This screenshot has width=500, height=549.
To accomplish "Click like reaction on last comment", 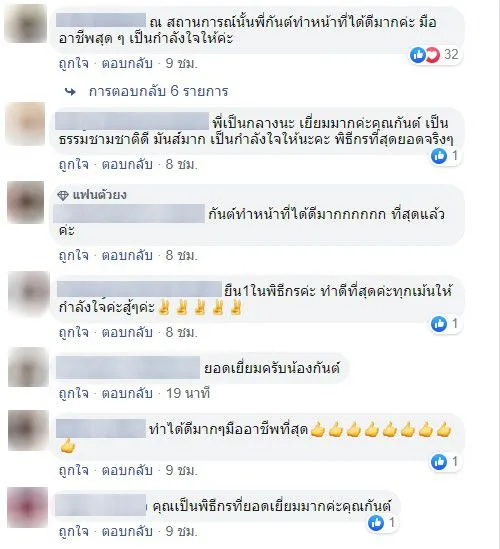I will pos(376,523).
